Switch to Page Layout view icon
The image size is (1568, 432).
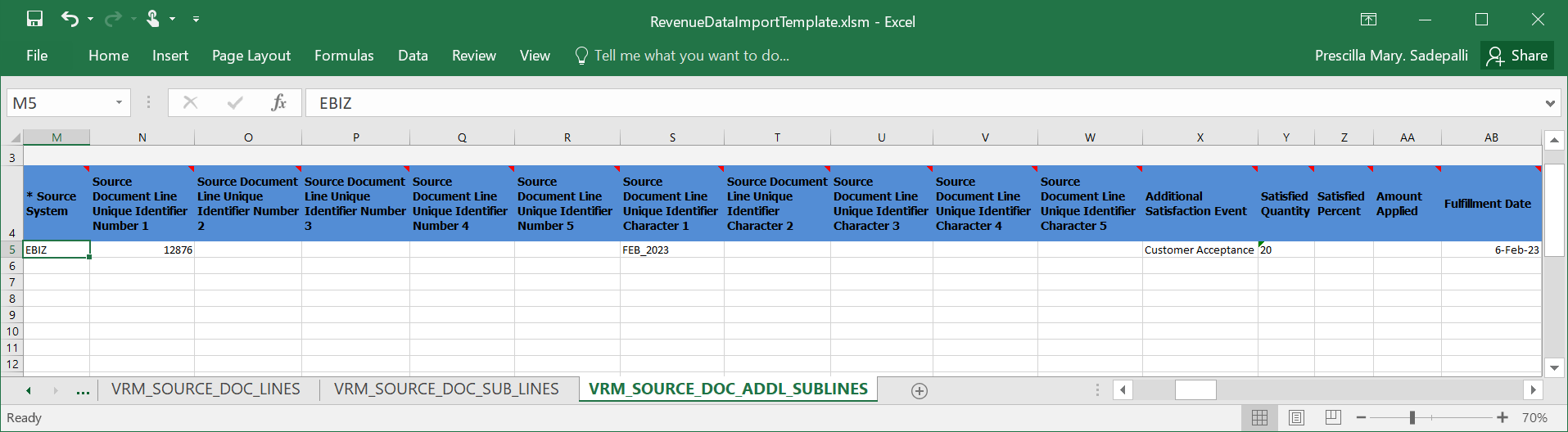coord(1296,418)
